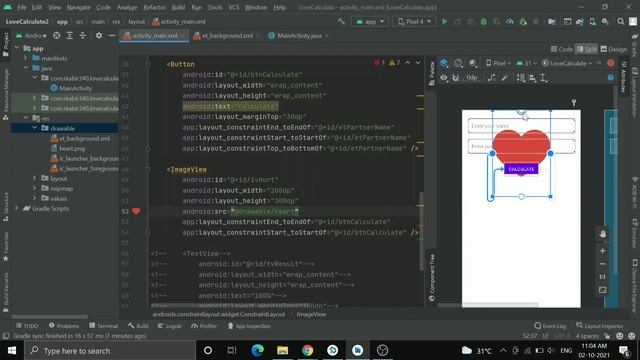The height and width of the screenshot is (360, 640).
Task: Select activity_main.xml editor tab
Action: [154, 36]
